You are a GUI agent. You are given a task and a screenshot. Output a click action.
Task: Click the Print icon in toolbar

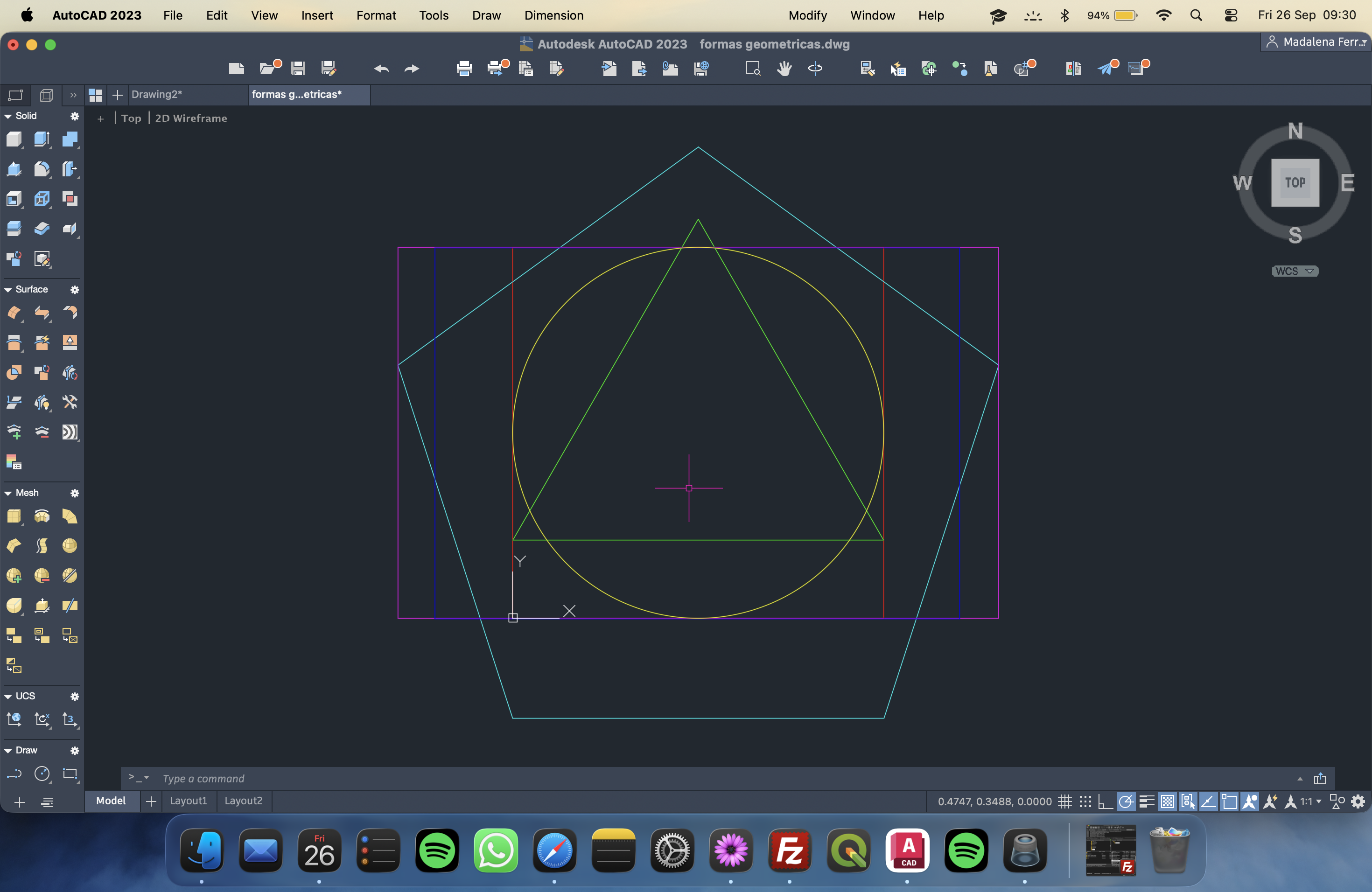tap(464, 69)
